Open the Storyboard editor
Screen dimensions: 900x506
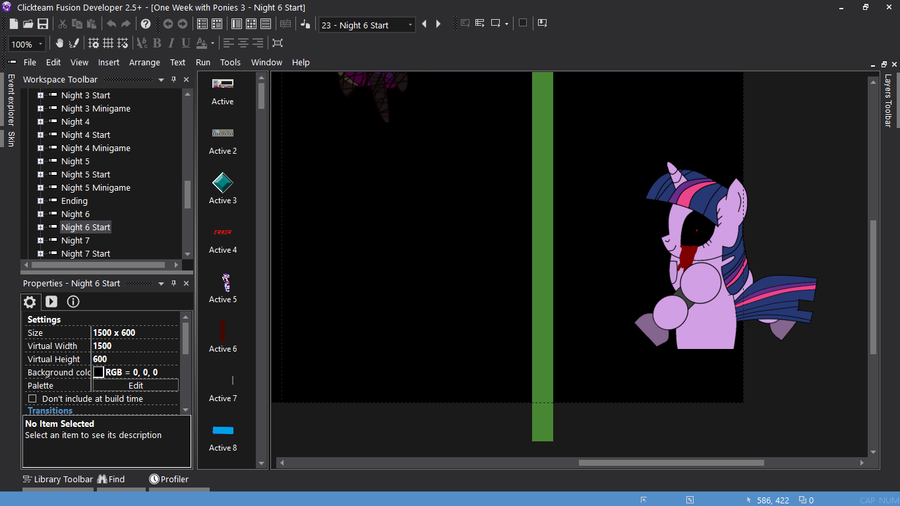point(203,24)
